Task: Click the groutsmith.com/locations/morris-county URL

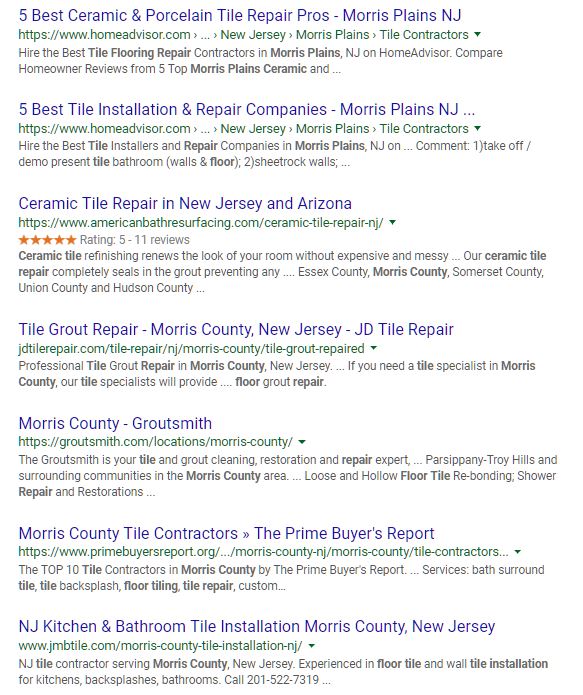Action: [x=156, y=442]
